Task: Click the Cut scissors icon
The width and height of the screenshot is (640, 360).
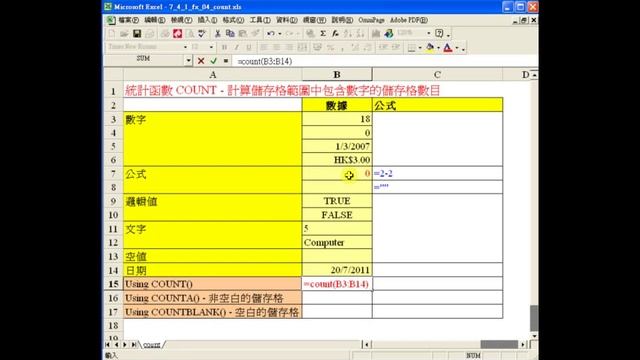Action: 218,33
